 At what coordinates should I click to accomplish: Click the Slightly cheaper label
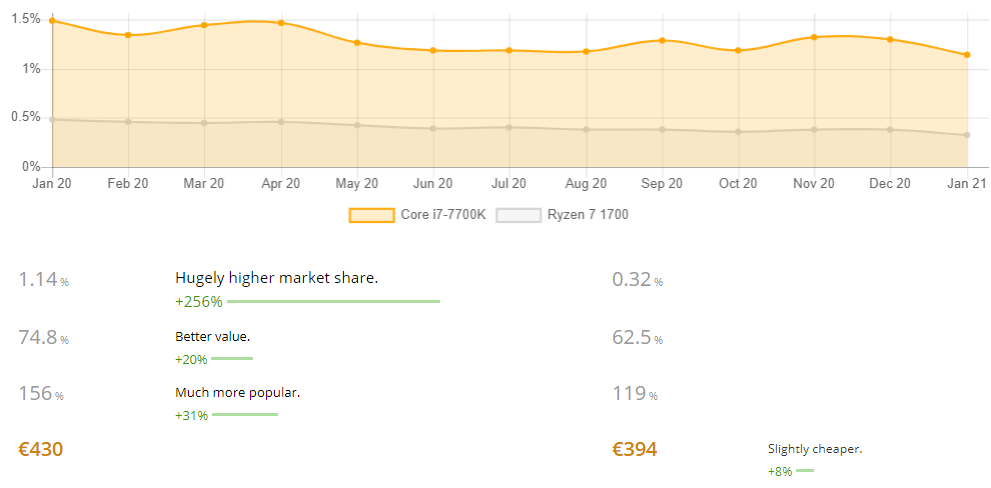pyautogui.click(x=815, y=449)
